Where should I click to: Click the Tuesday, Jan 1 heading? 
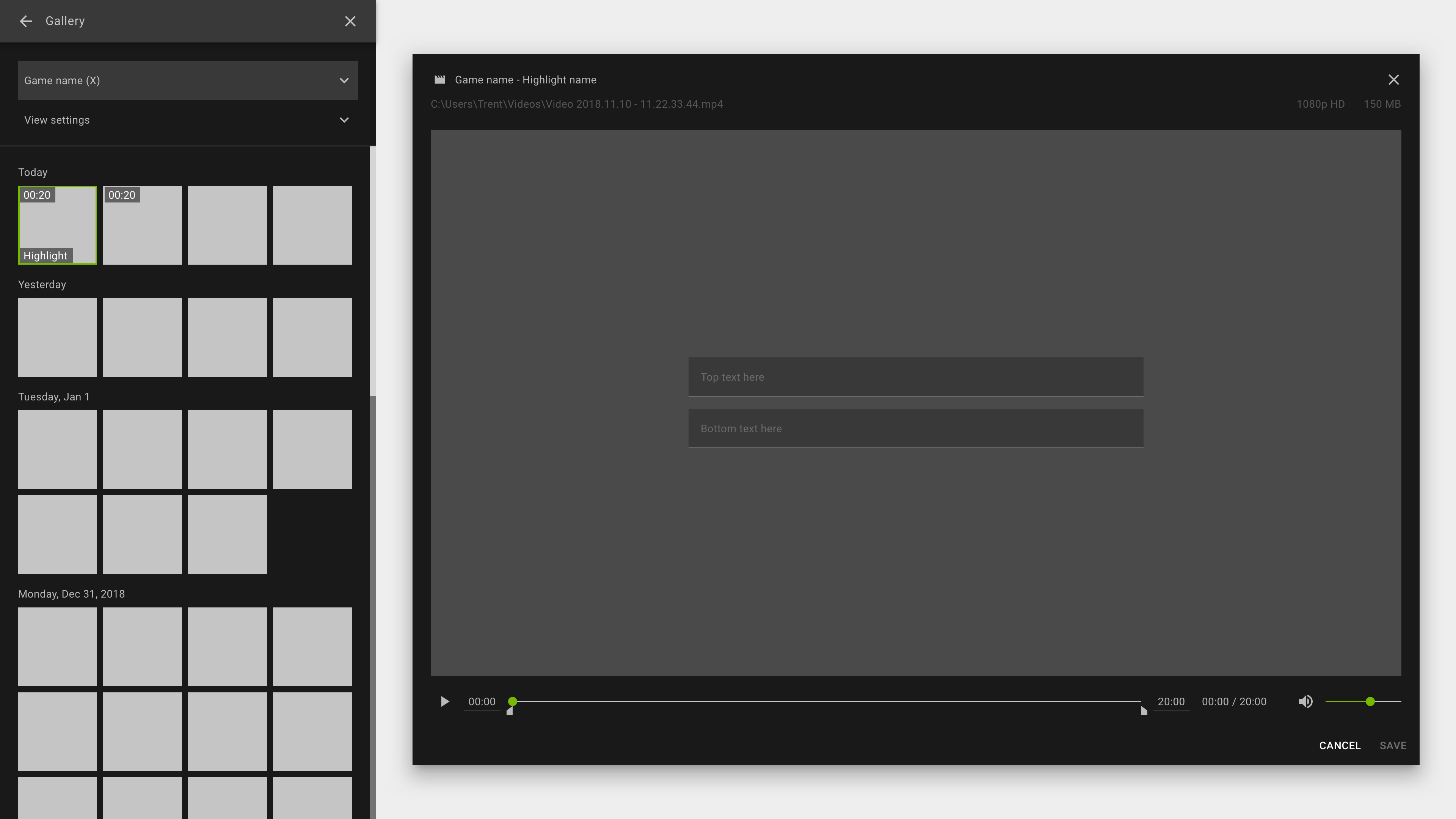54,397
